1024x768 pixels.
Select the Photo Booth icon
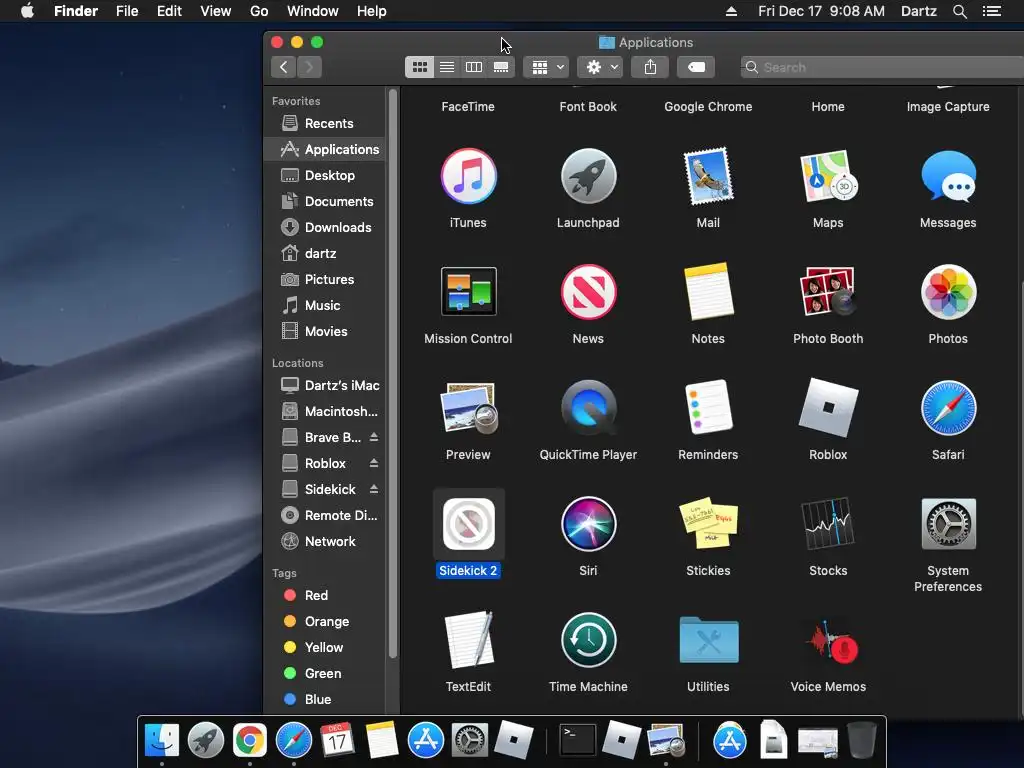pyautogui.click(x=828, y=292)
